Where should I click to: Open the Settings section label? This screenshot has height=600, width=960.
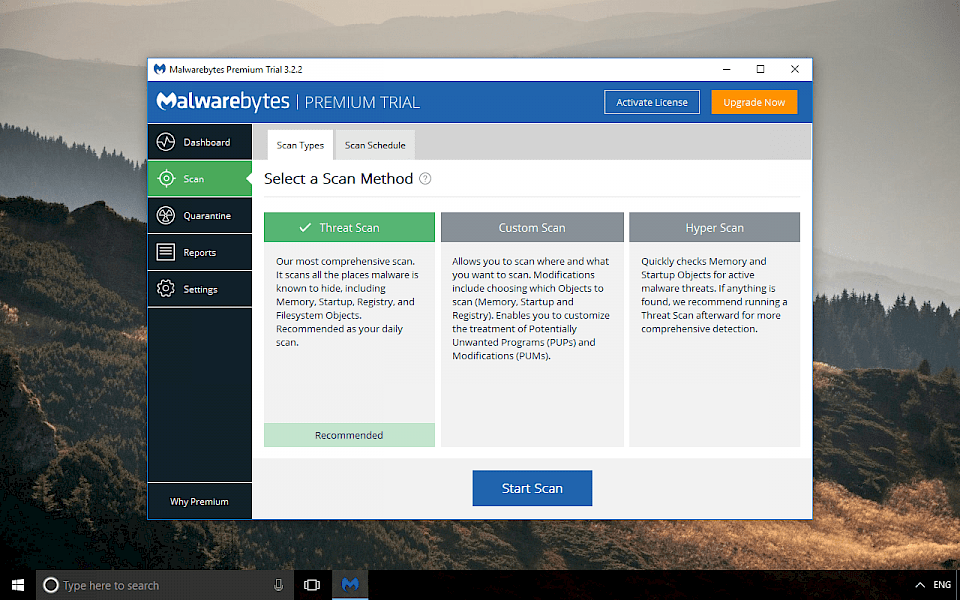(200, 290)
